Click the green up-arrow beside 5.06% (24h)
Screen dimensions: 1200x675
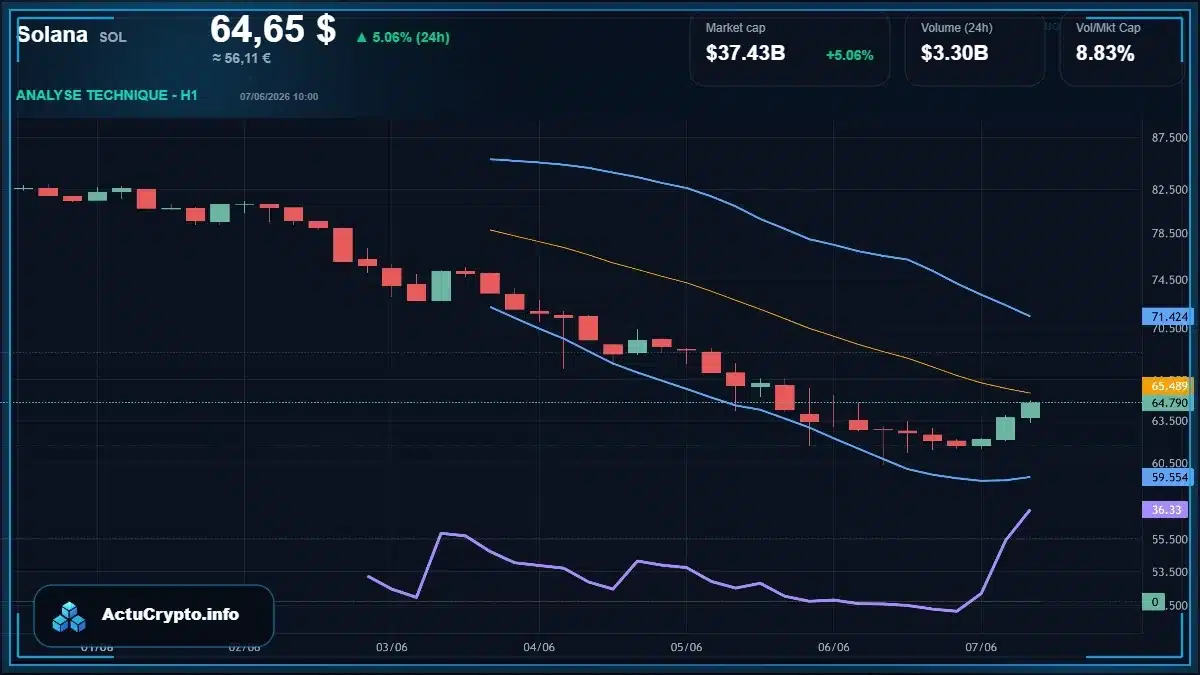click(361, 38)
